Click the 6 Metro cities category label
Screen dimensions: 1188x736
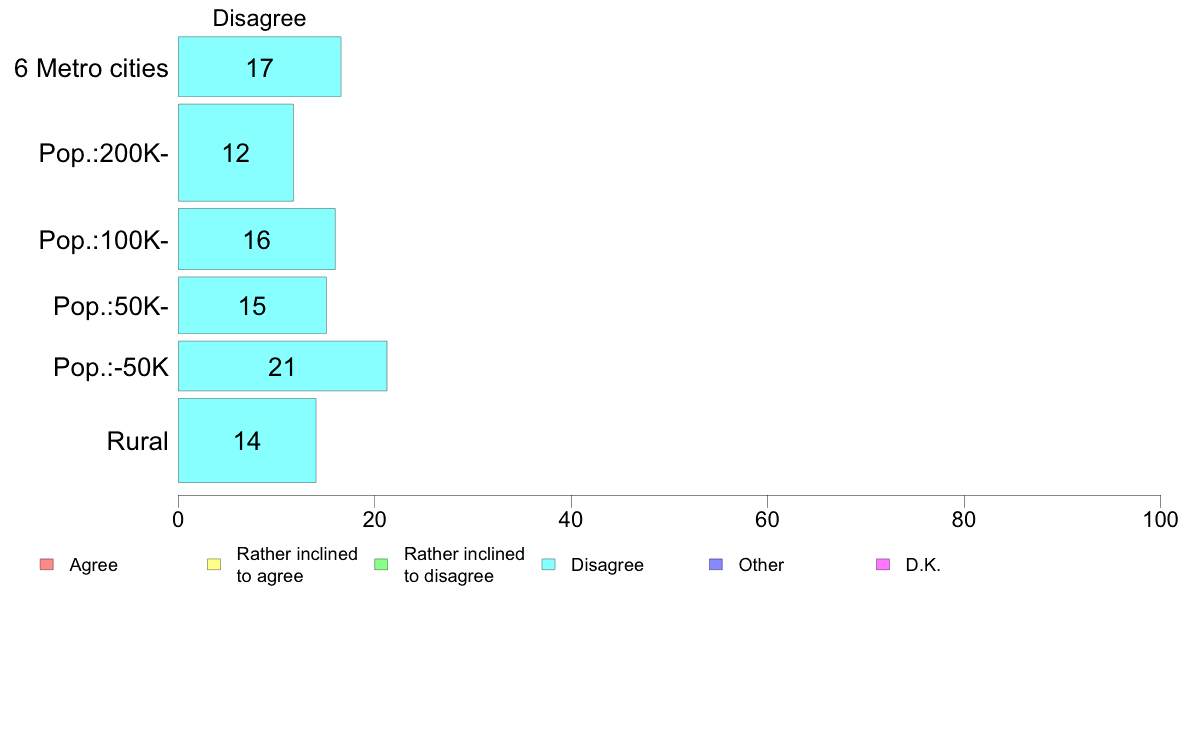[x=91, y=68]
